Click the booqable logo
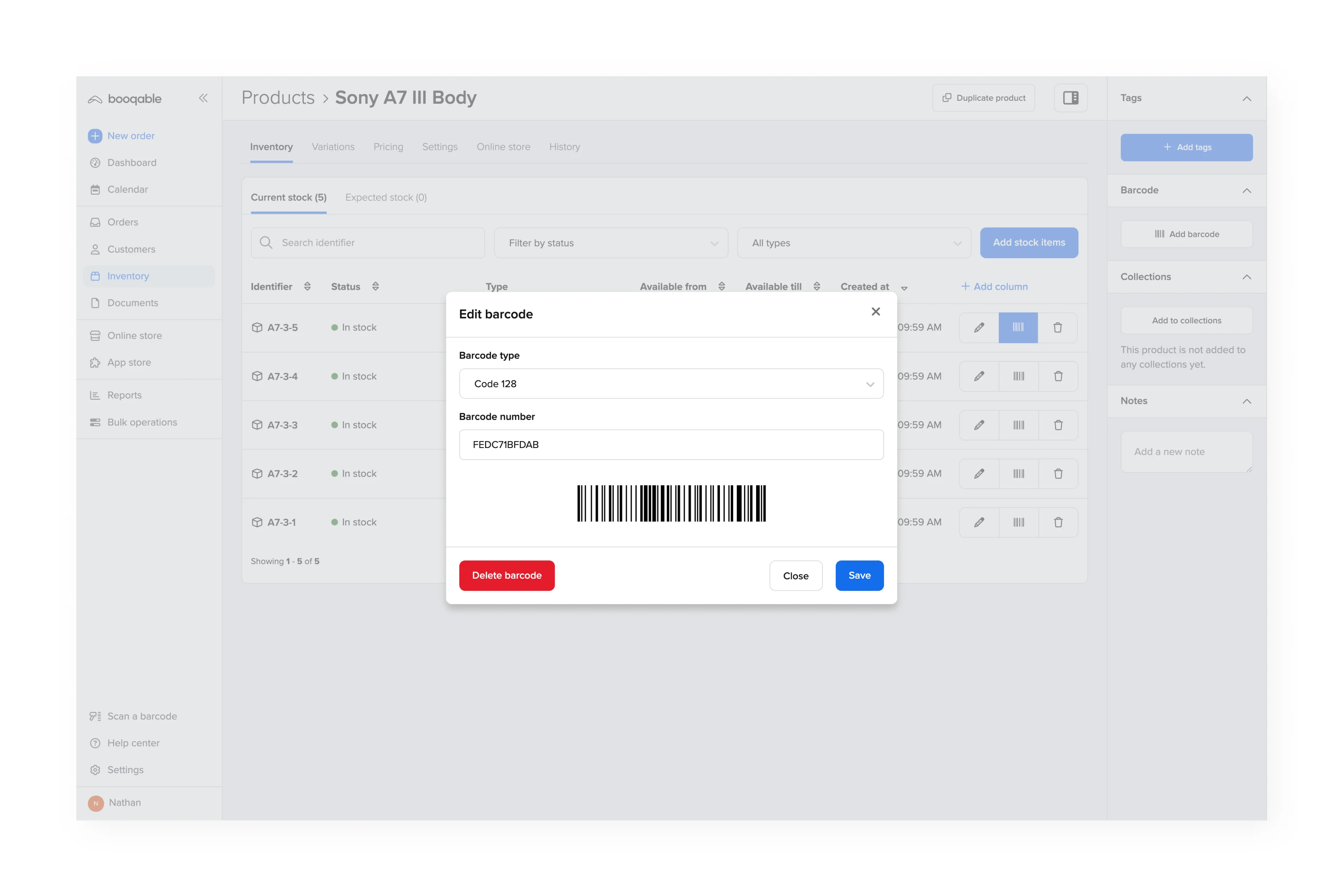1344x896 pixels. (x=125, y=99)
